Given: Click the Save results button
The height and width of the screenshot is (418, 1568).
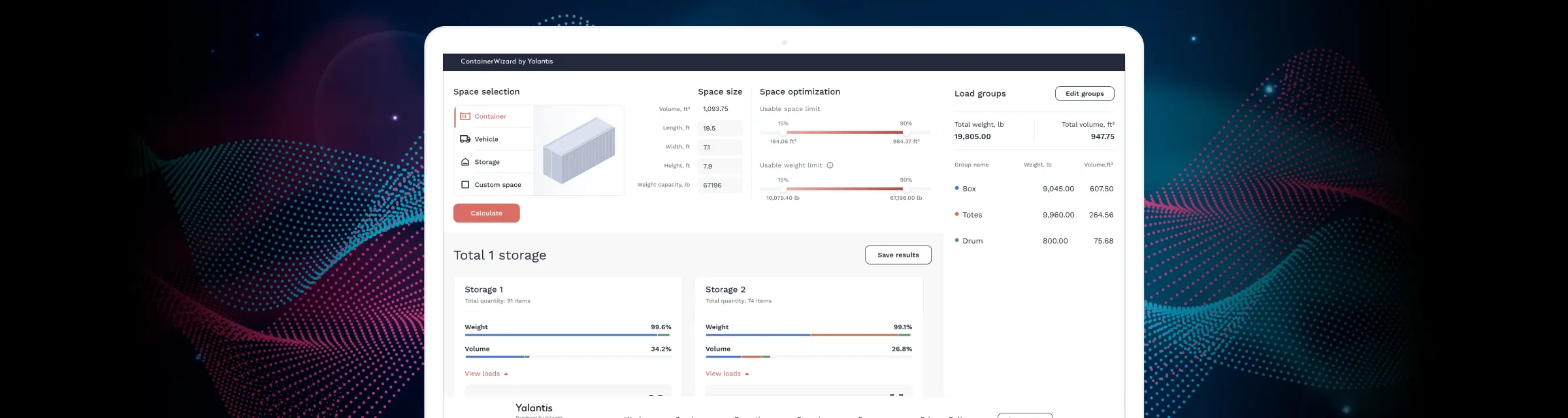Looking at the screenshot, I should tap(898, 255).
